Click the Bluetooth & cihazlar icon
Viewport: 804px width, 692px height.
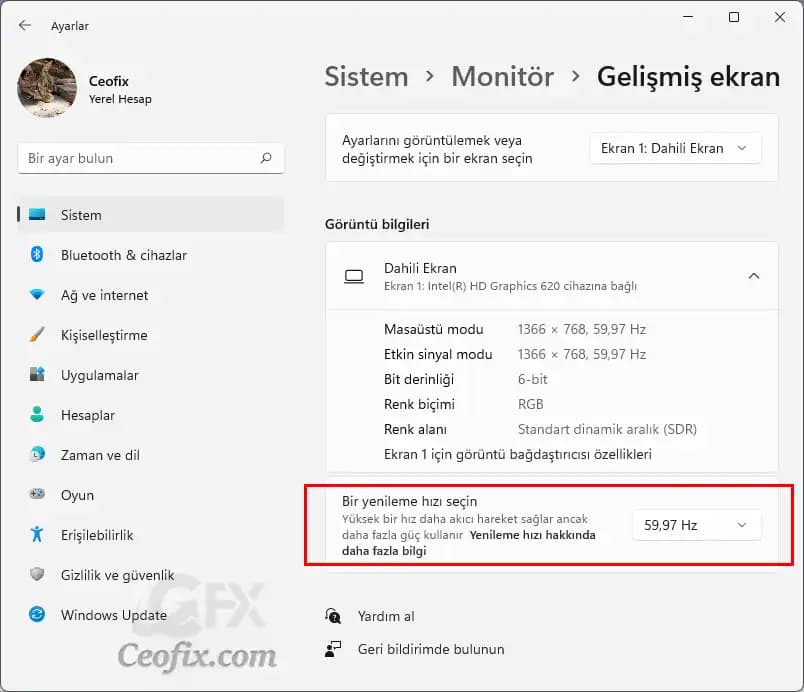pos(37,255)
